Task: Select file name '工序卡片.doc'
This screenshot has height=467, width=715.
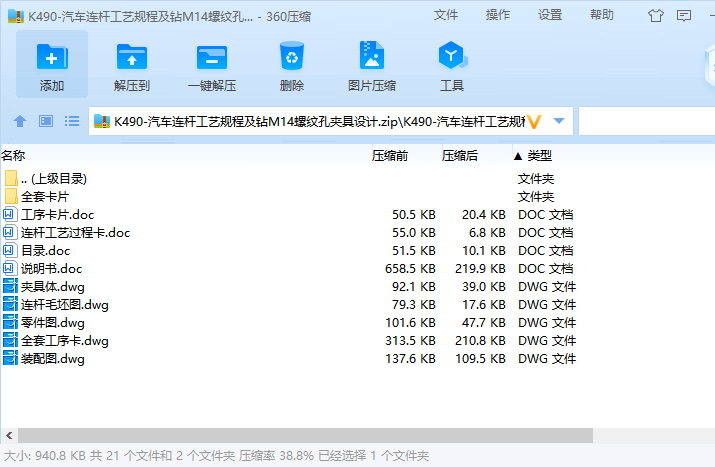Action: 57,214
